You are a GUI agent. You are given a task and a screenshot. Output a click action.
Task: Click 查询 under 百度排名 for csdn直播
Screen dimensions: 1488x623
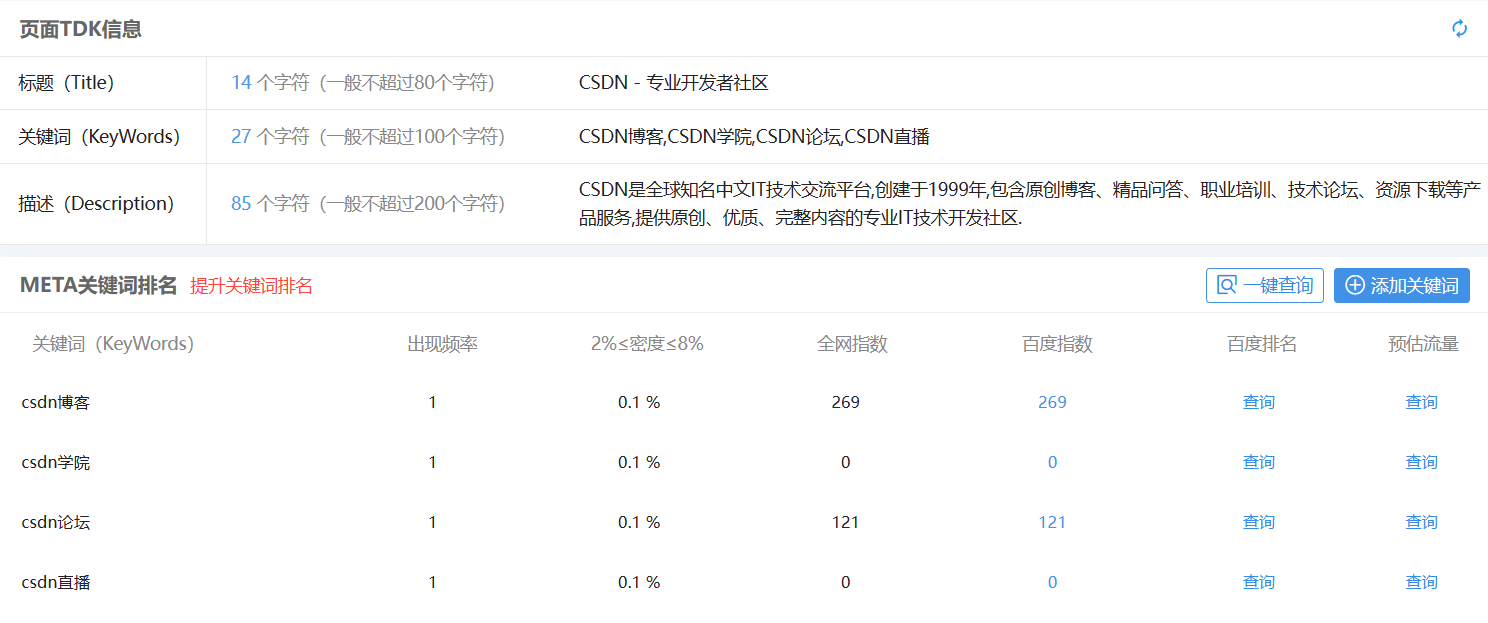coord(1259,582)
